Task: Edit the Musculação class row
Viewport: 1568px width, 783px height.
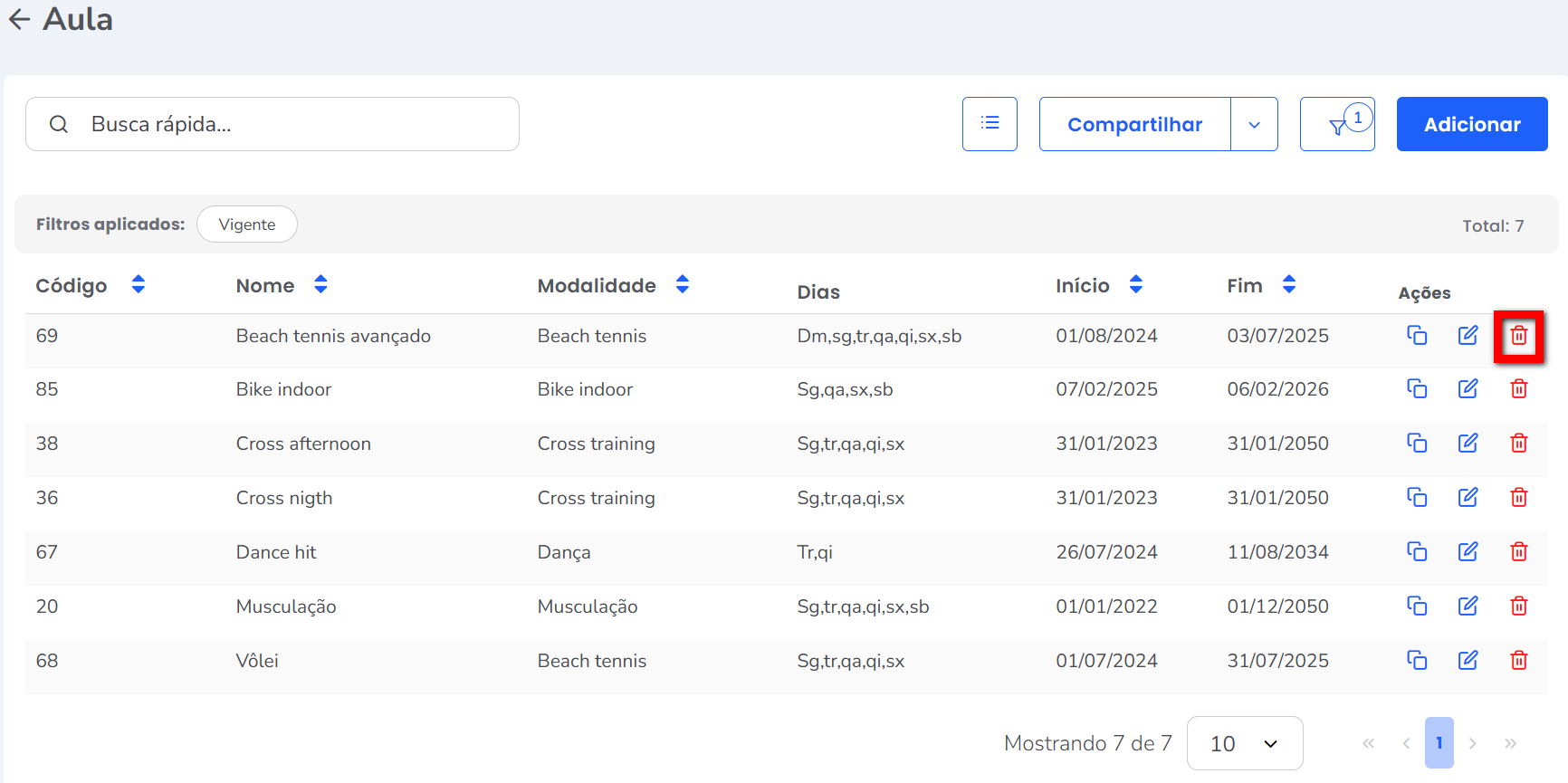Action: pos(1468,606)
